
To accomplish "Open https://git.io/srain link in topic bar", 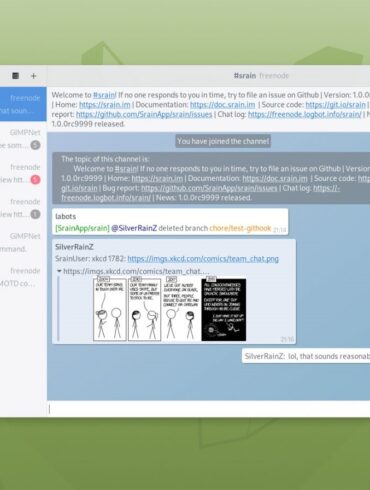I will tap(336, 105).
